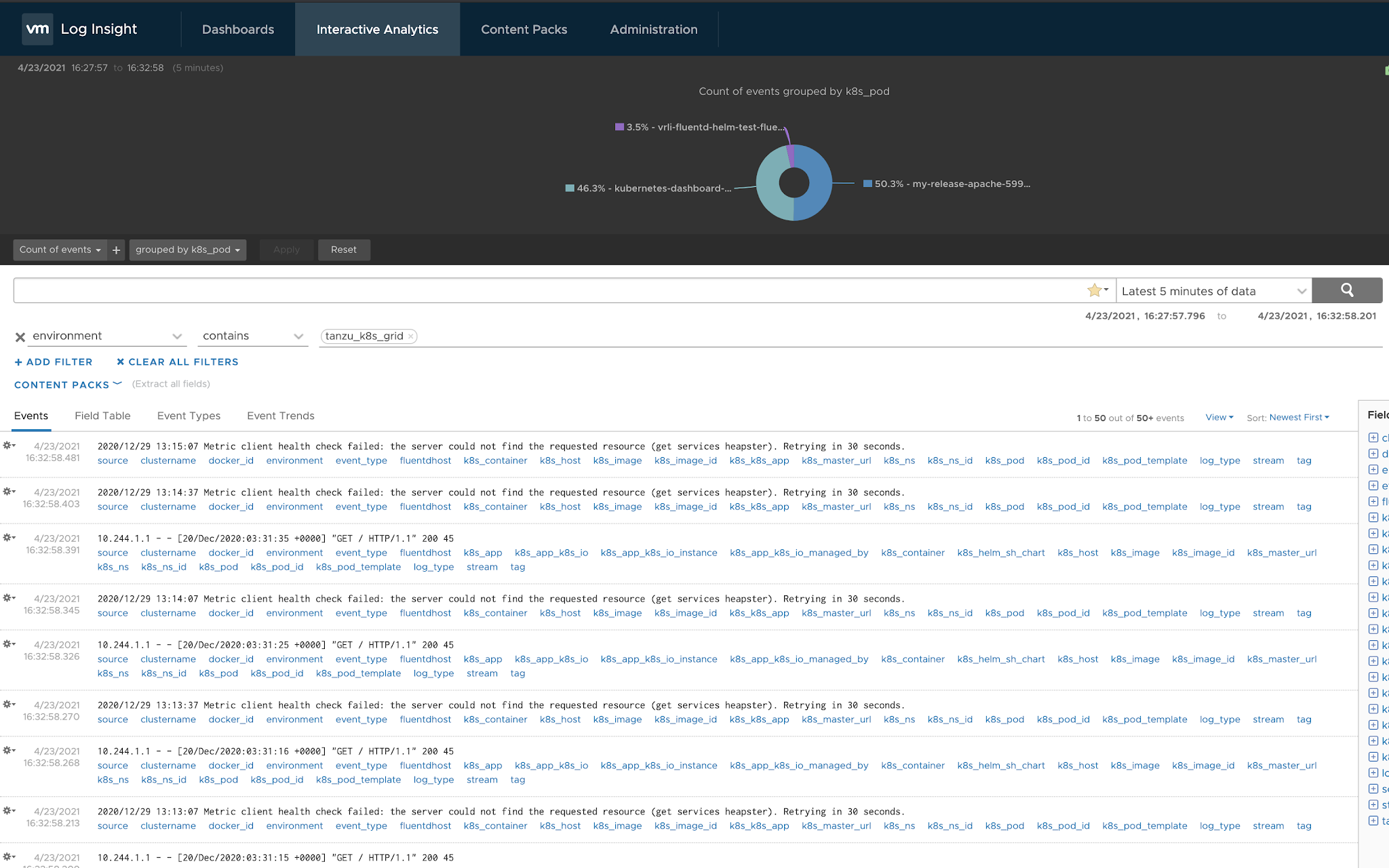Remove the tanzu_k8s_grid filter chip
This screenshot has height=868, width=1389.
click(410, 336)
